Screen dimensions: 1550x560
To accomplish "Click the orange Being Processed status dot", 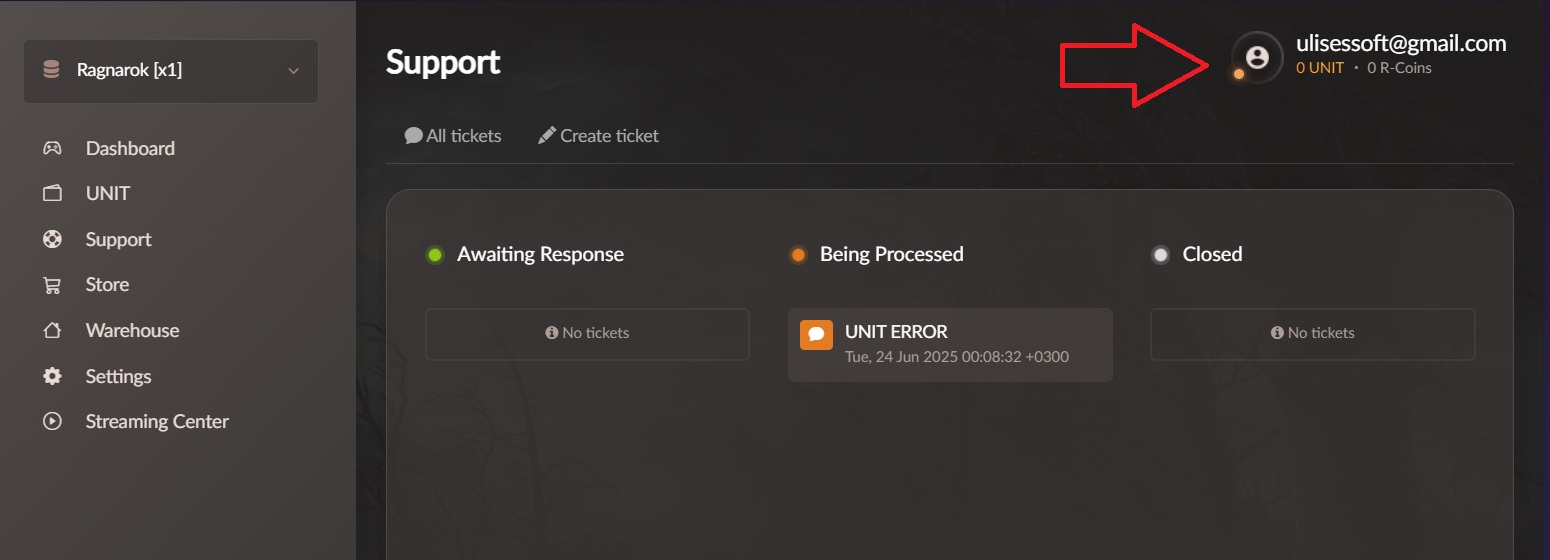I will coord(798,255).
